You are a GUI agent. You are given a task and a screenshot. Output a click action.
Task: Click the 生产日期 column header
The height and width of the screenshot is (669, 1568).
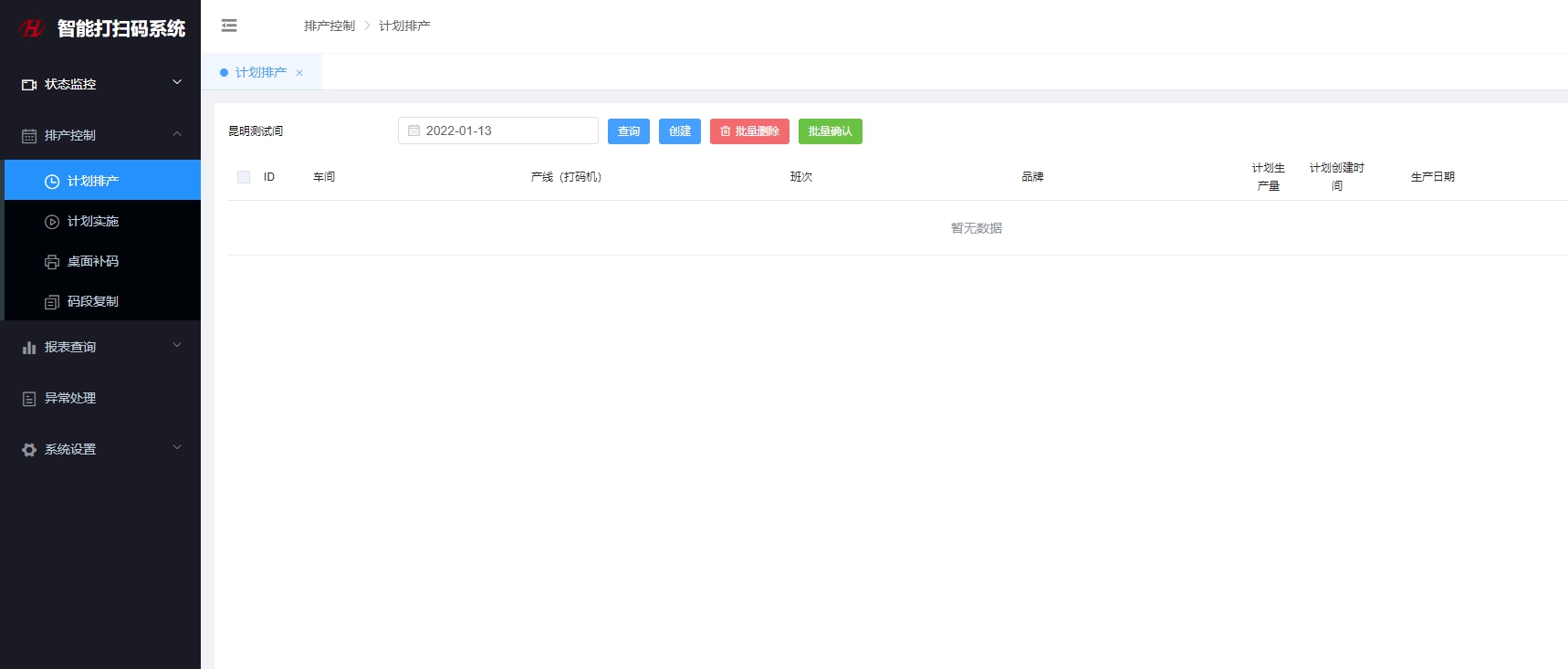pos(1433,177)
